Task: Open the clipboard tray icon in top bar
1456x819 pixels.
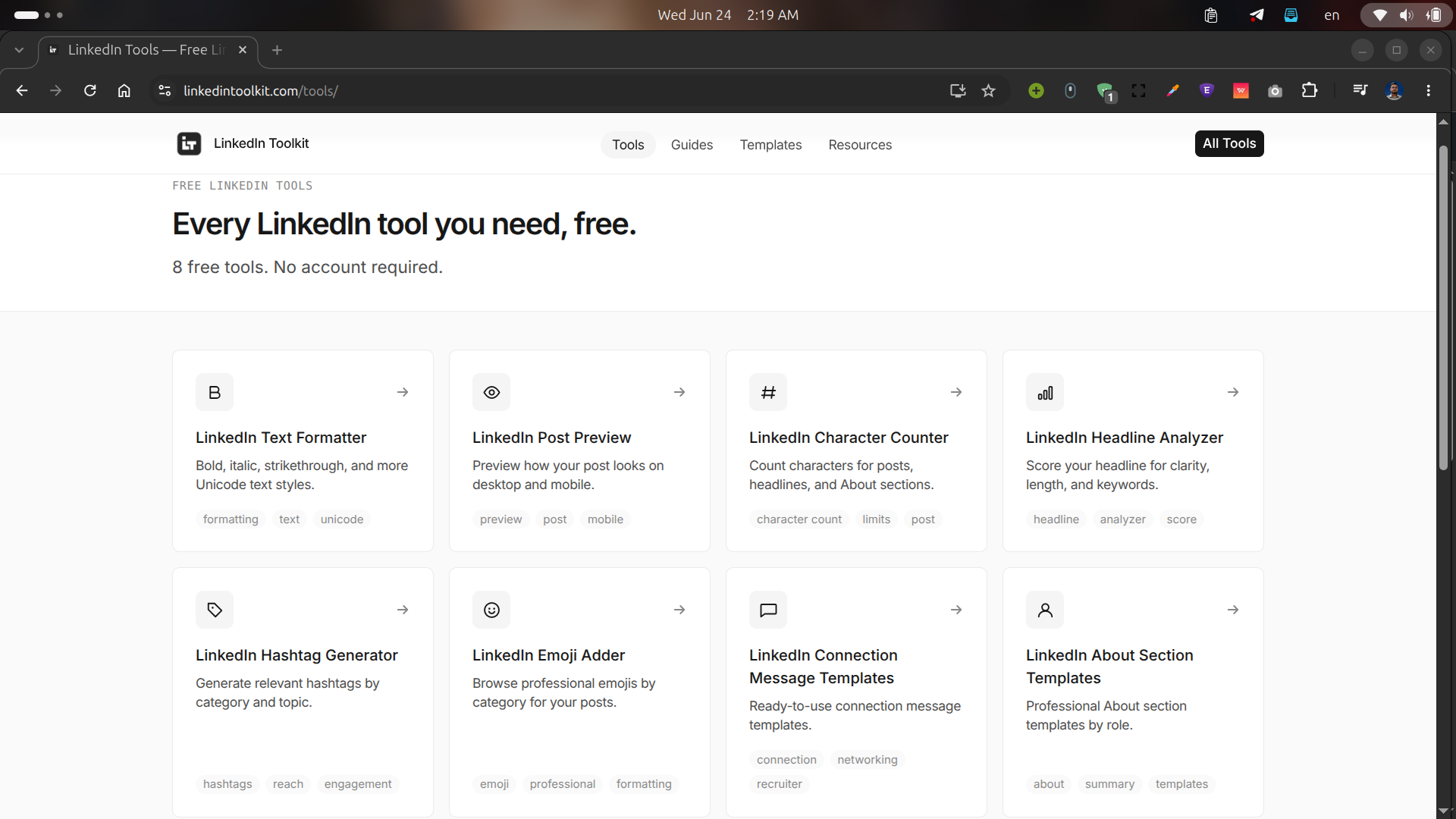Action: (x=1211, y=15)
